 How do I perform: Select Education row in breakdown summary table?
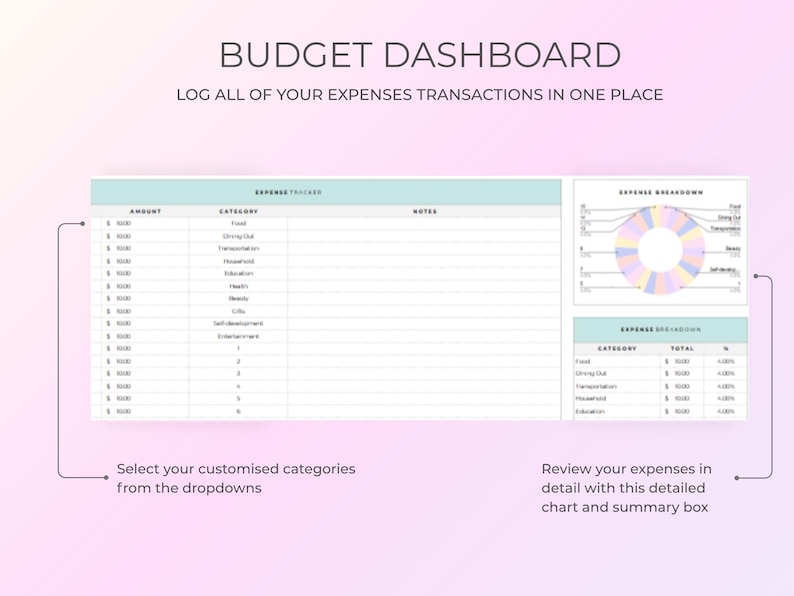(x=660, y=412)
